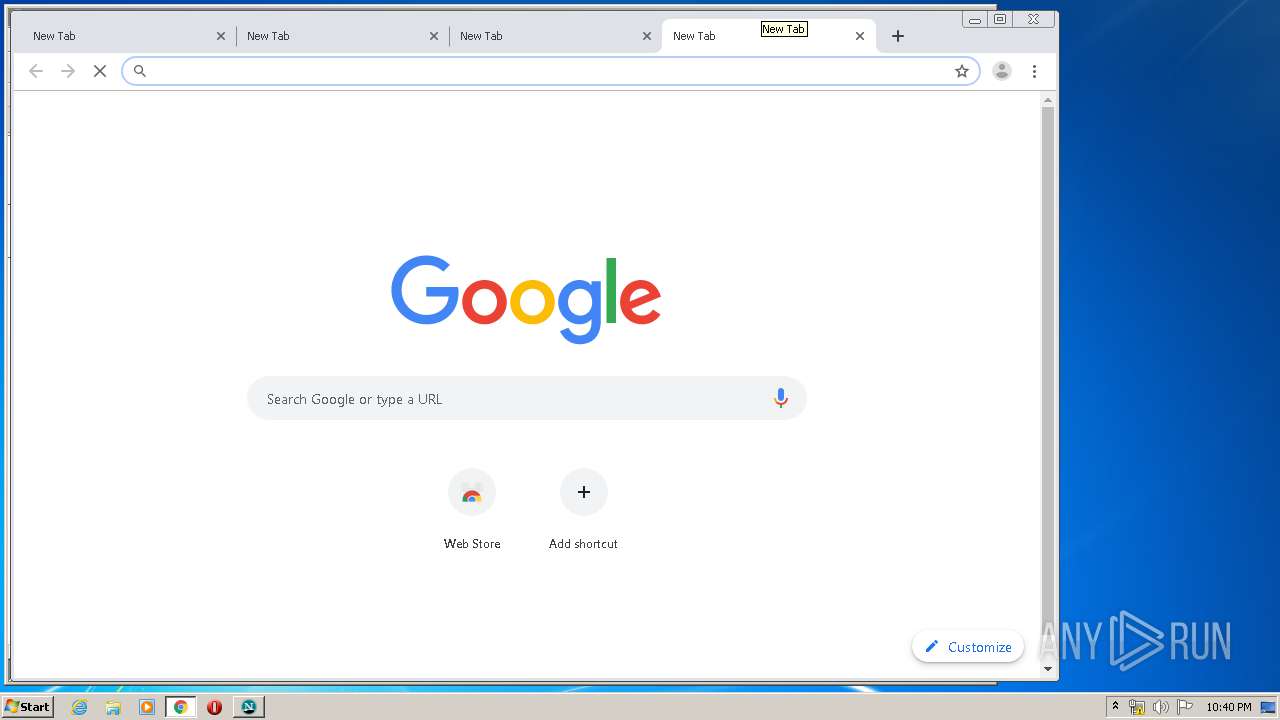
Task: Open the Chrome three-dot menu
Action: (1034, 71)
